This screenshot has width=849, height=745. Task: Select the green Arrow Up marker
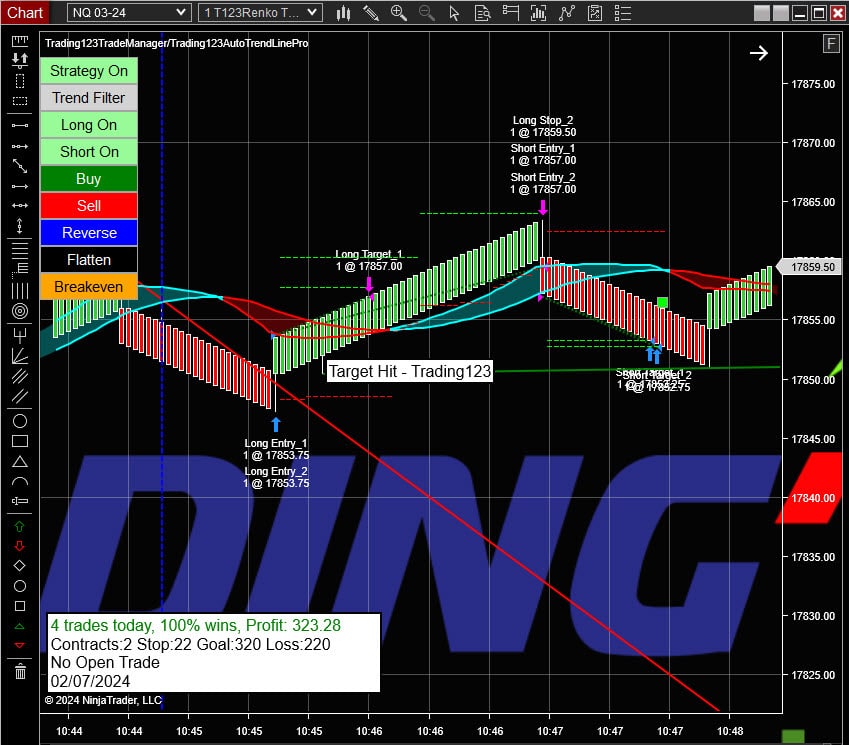pyautogui.click(x=19, y=526)
